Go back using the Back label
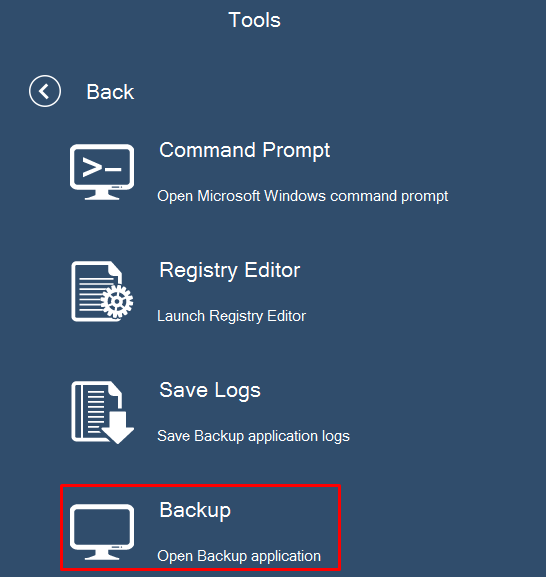Image resolution: width=546 pixels, height=577 pixels. coord(110,91)
